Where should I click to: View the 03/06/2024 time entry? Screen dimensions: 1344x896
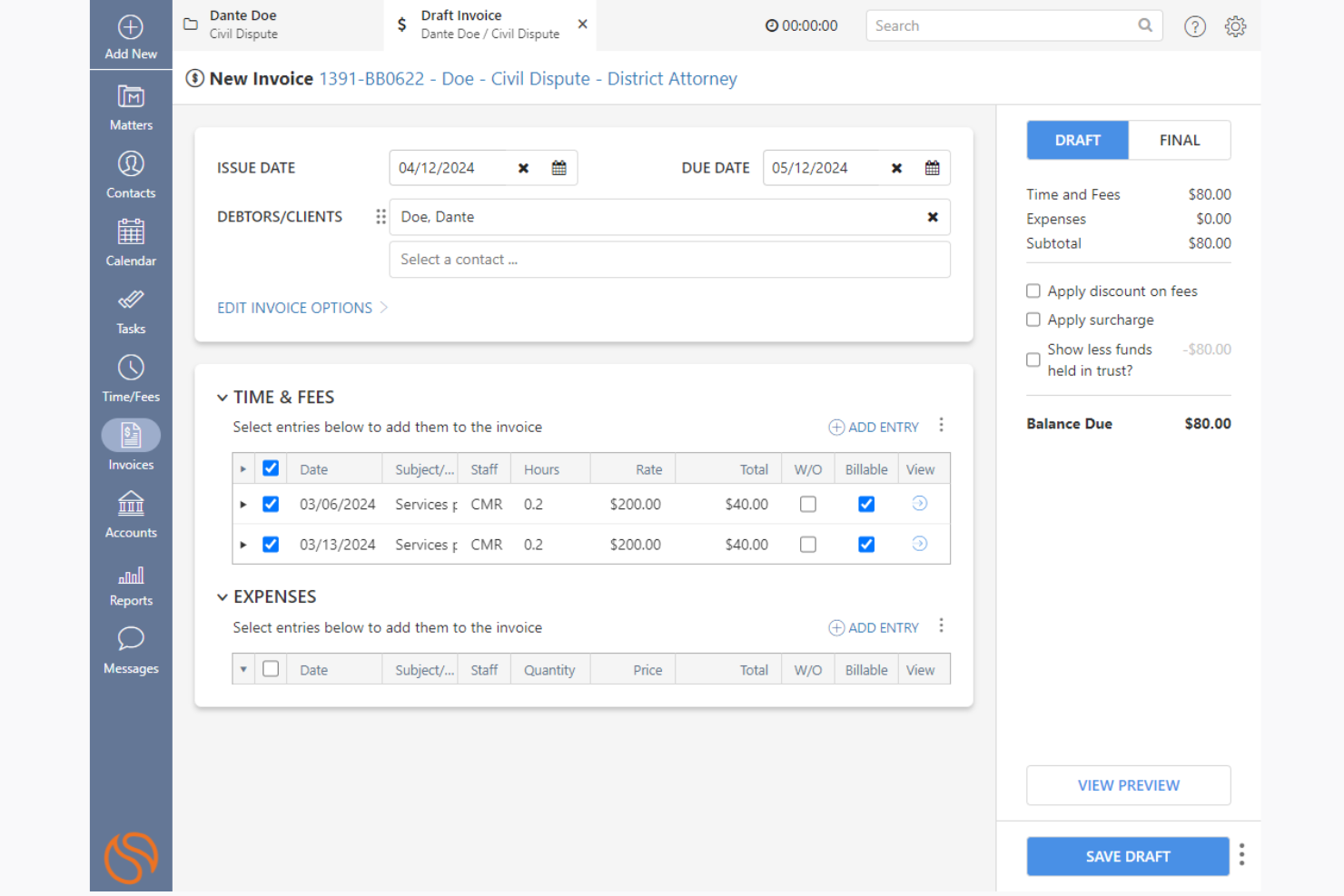pos(920,504)
